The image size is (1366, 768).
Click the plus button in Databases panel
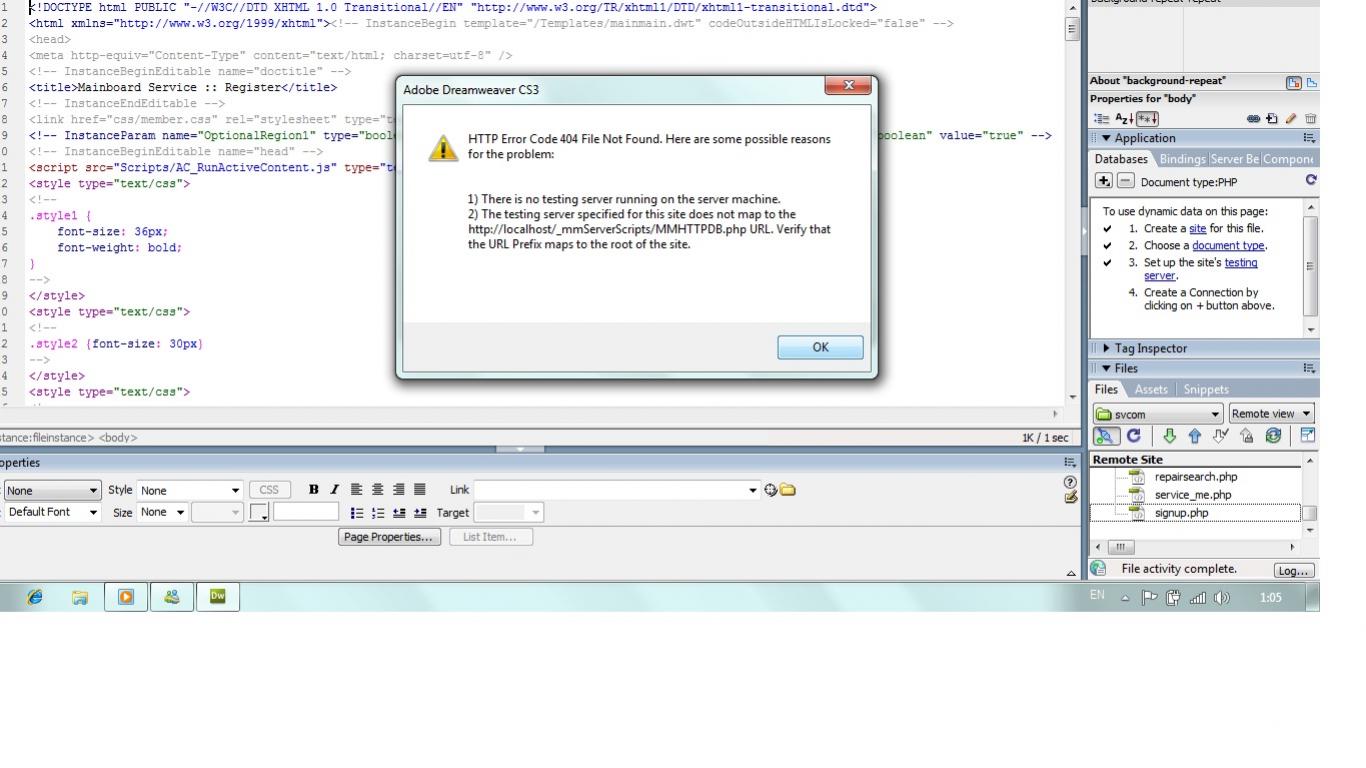(x=1104, y=181)
